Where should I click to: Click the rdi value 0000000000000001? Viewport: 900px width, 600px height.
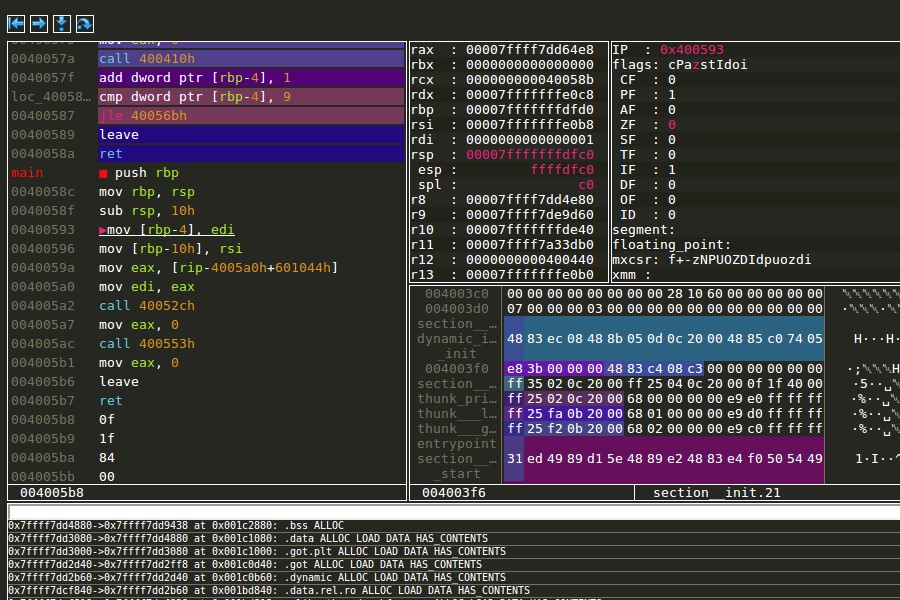(529, 140)
